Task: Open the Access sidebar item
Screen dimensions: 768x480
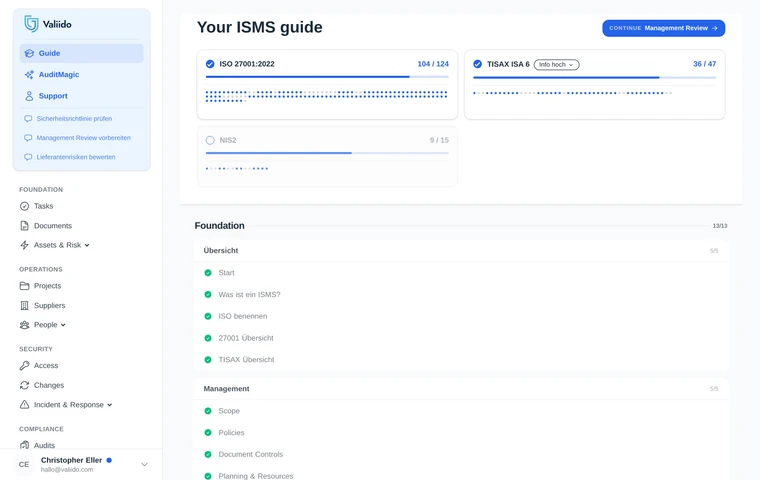Action: tap(46, 365)
